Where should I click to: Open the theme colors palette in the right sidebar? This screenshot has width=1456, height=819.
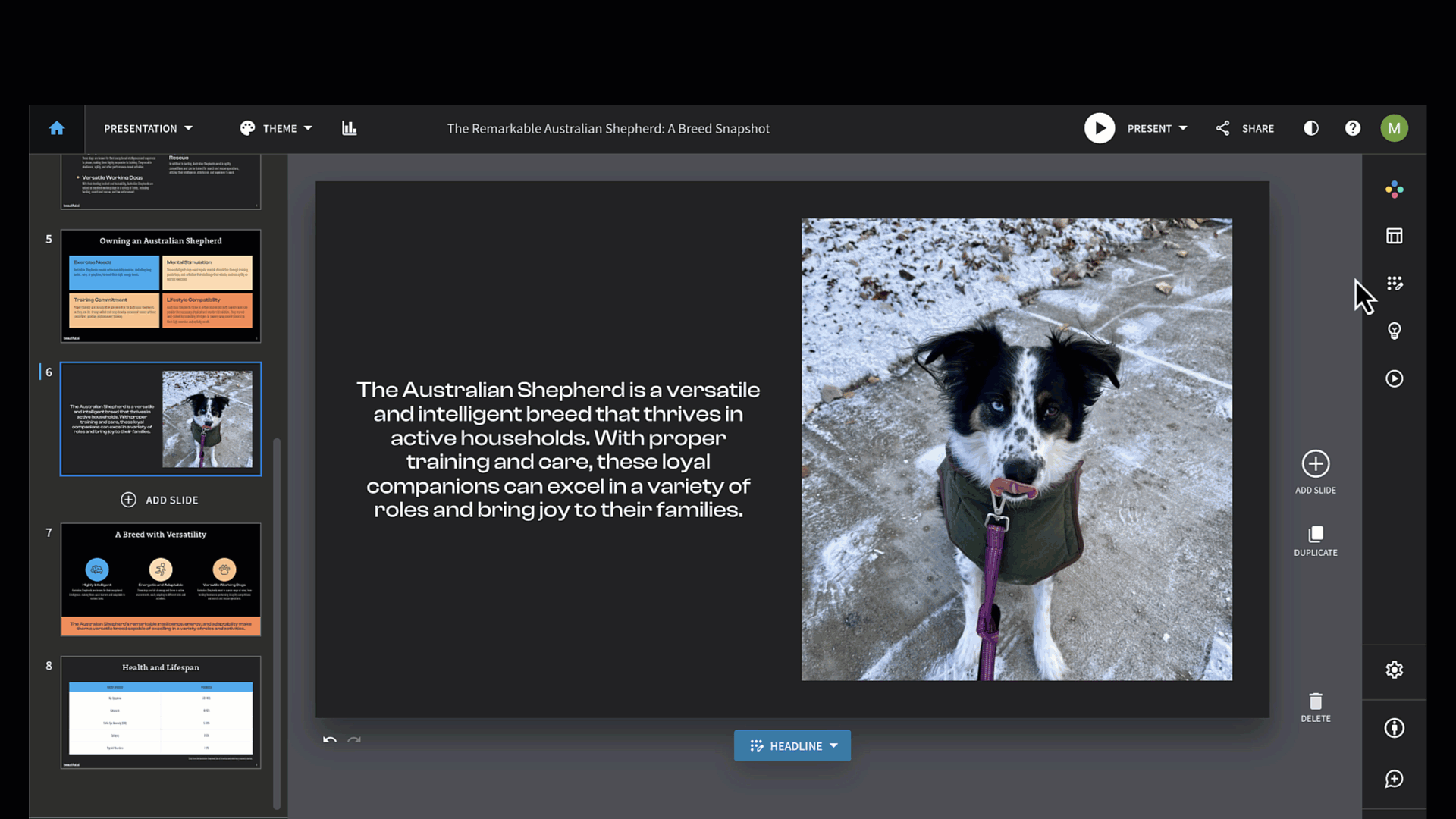(1394, 190)
